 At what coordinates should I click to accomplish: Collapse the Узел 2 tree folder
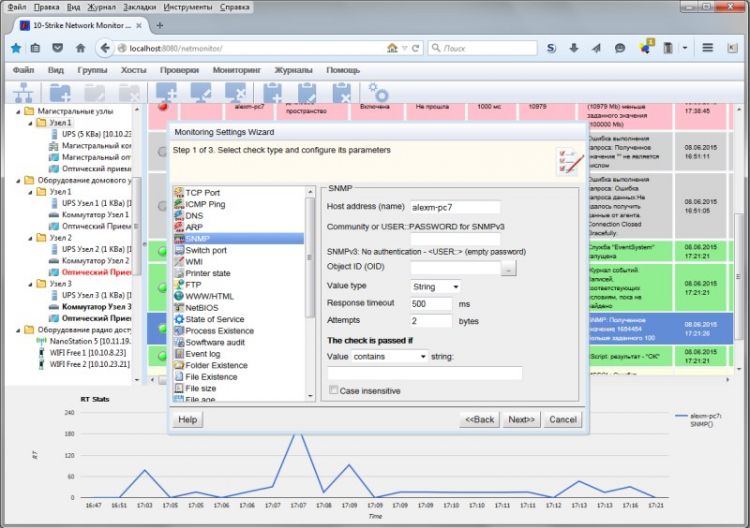coord(29,237)
